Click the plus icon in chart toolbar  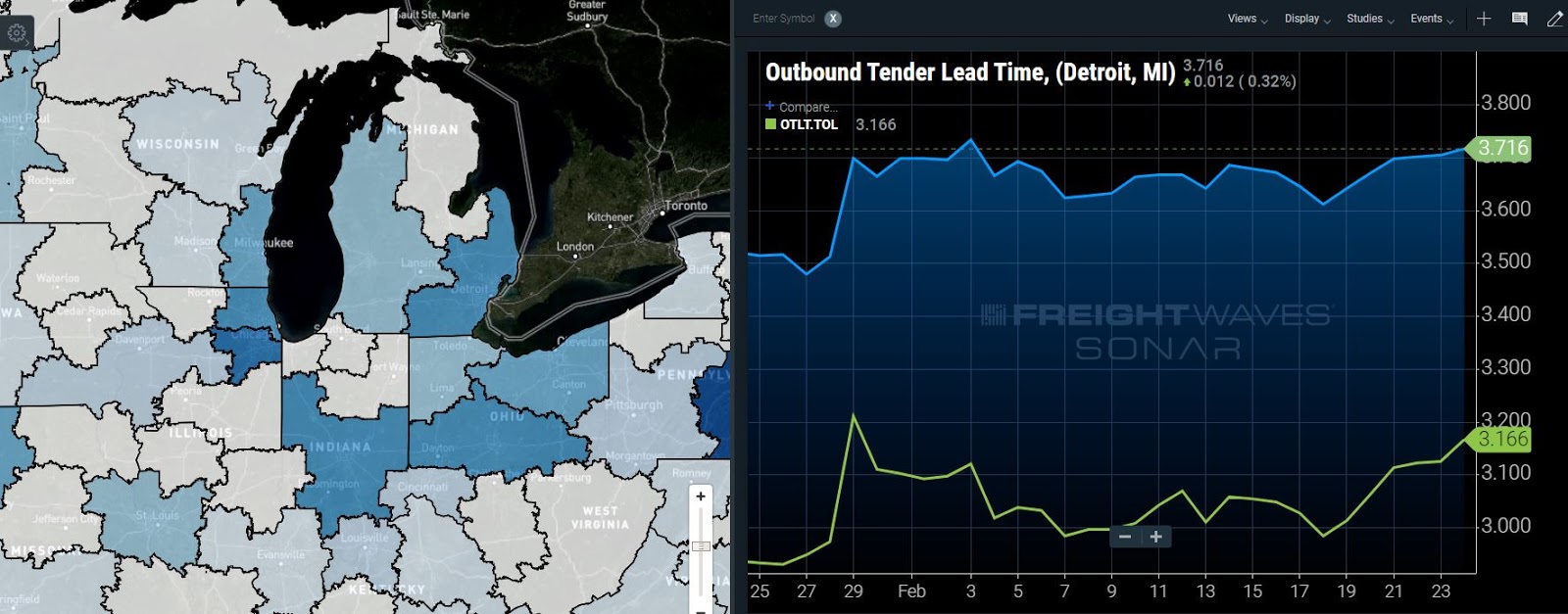(x=1484, y=19)
